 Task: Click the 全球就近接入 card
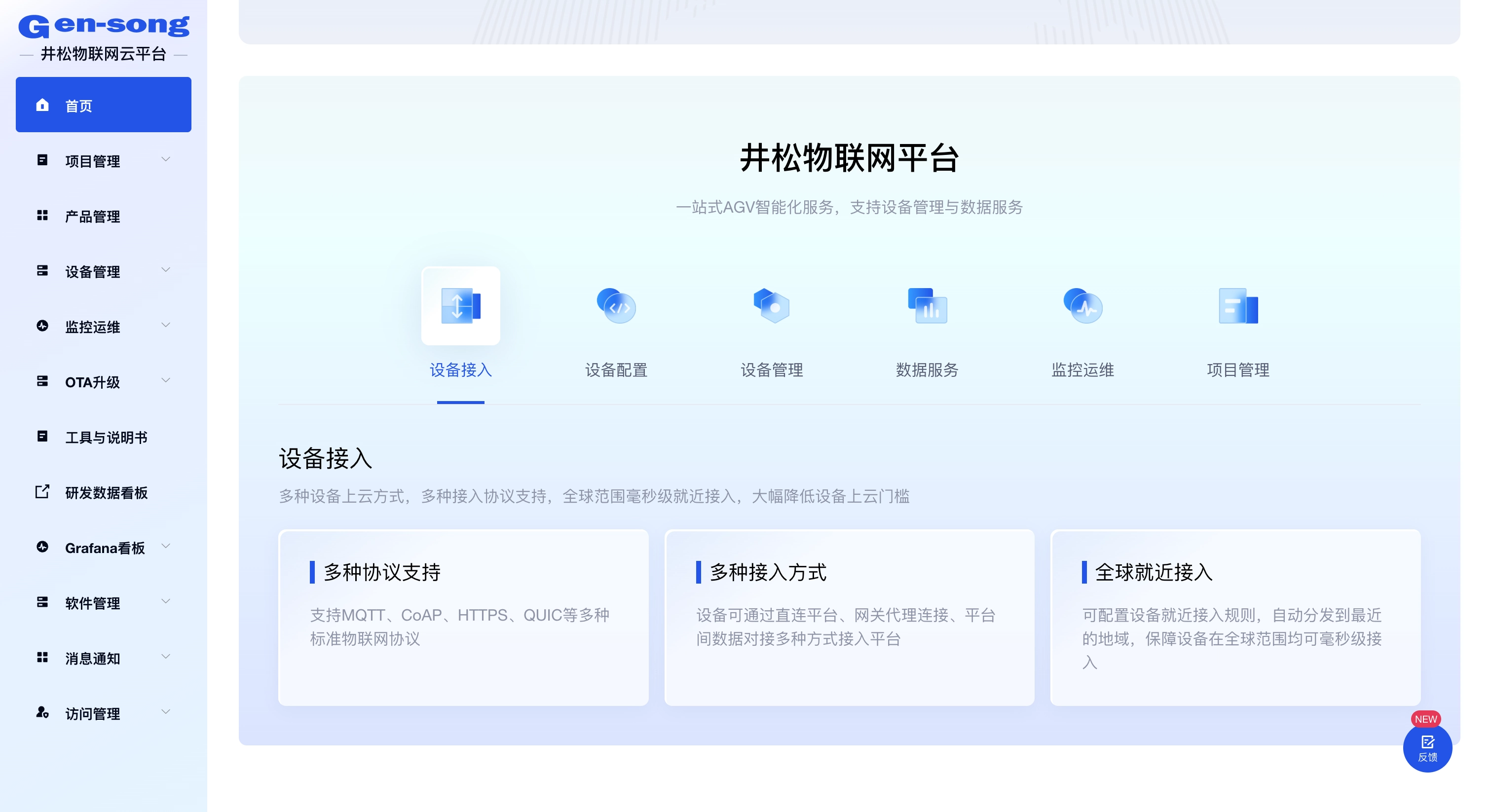click(1235, 617)
